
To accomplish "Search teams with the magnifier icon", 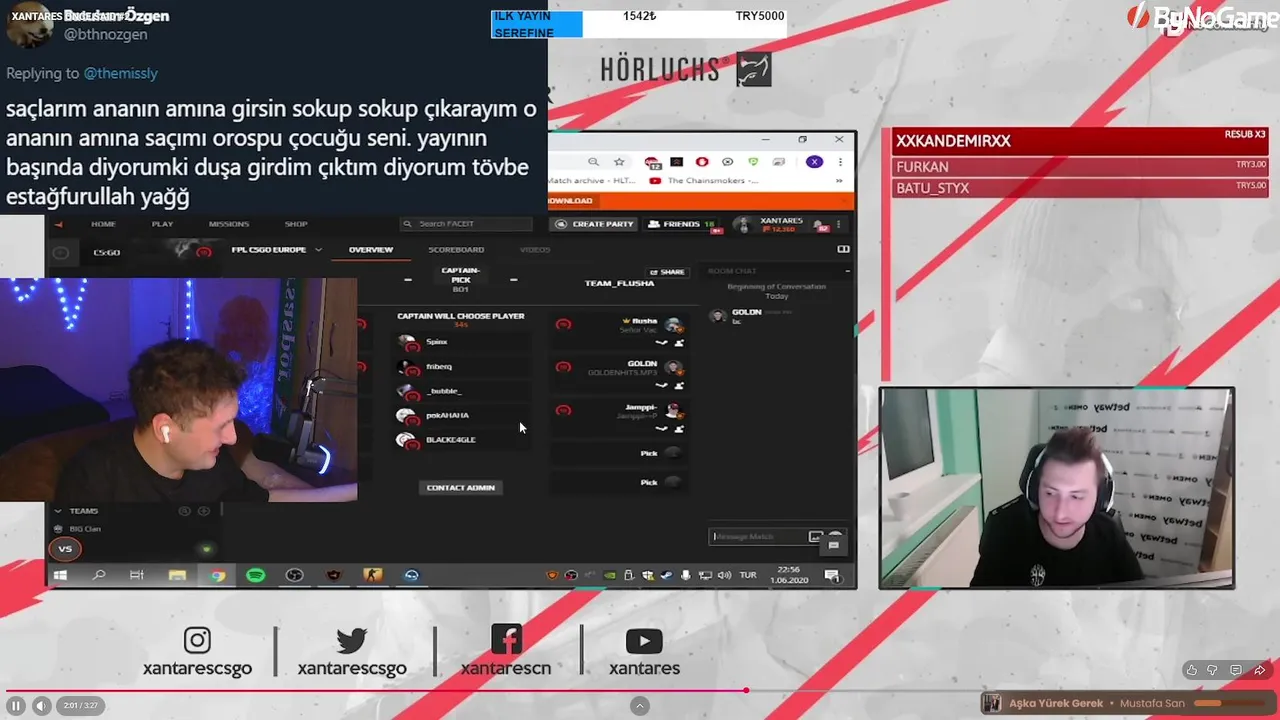I will tap(184, 511).
